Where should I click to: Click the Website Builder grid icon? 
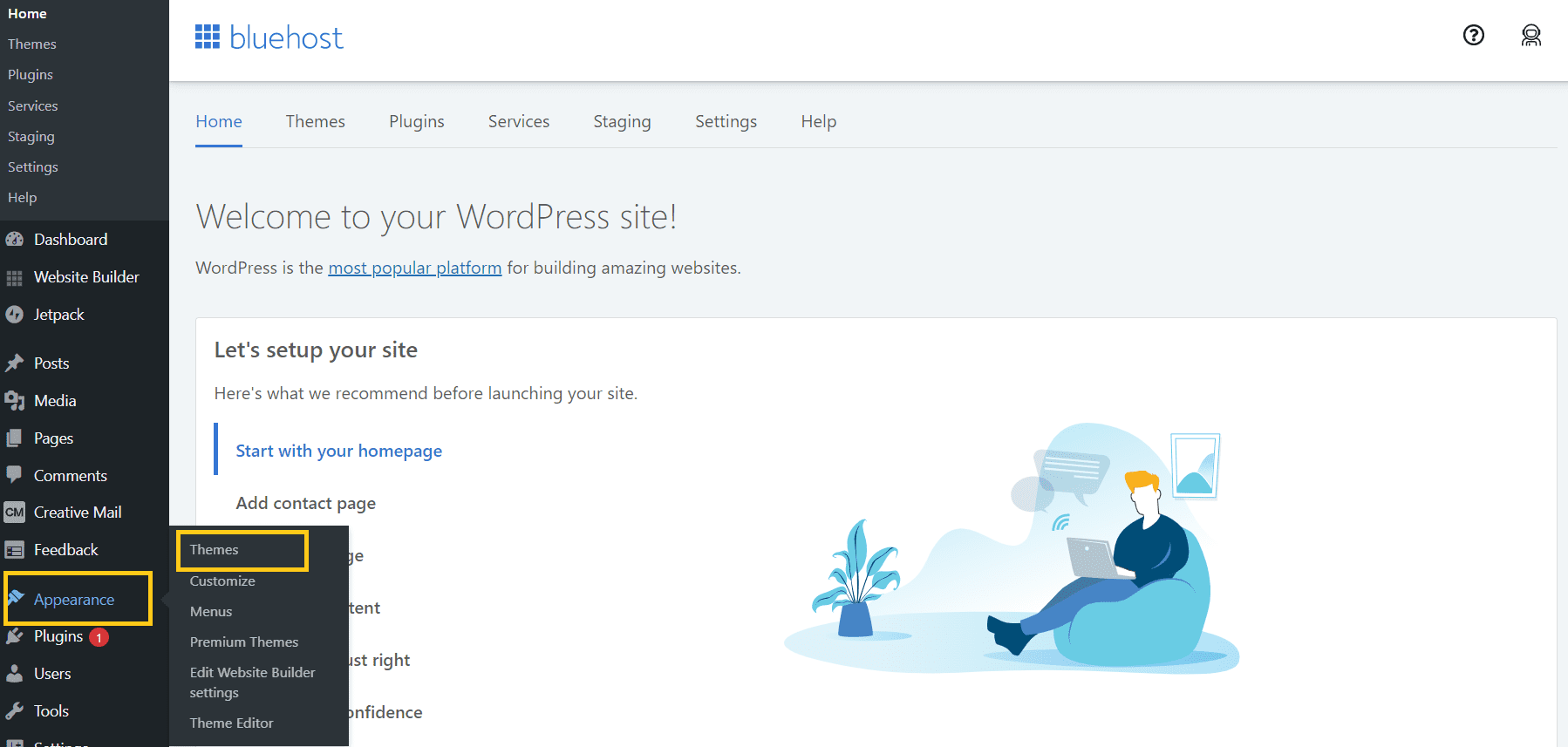point(15,278)
